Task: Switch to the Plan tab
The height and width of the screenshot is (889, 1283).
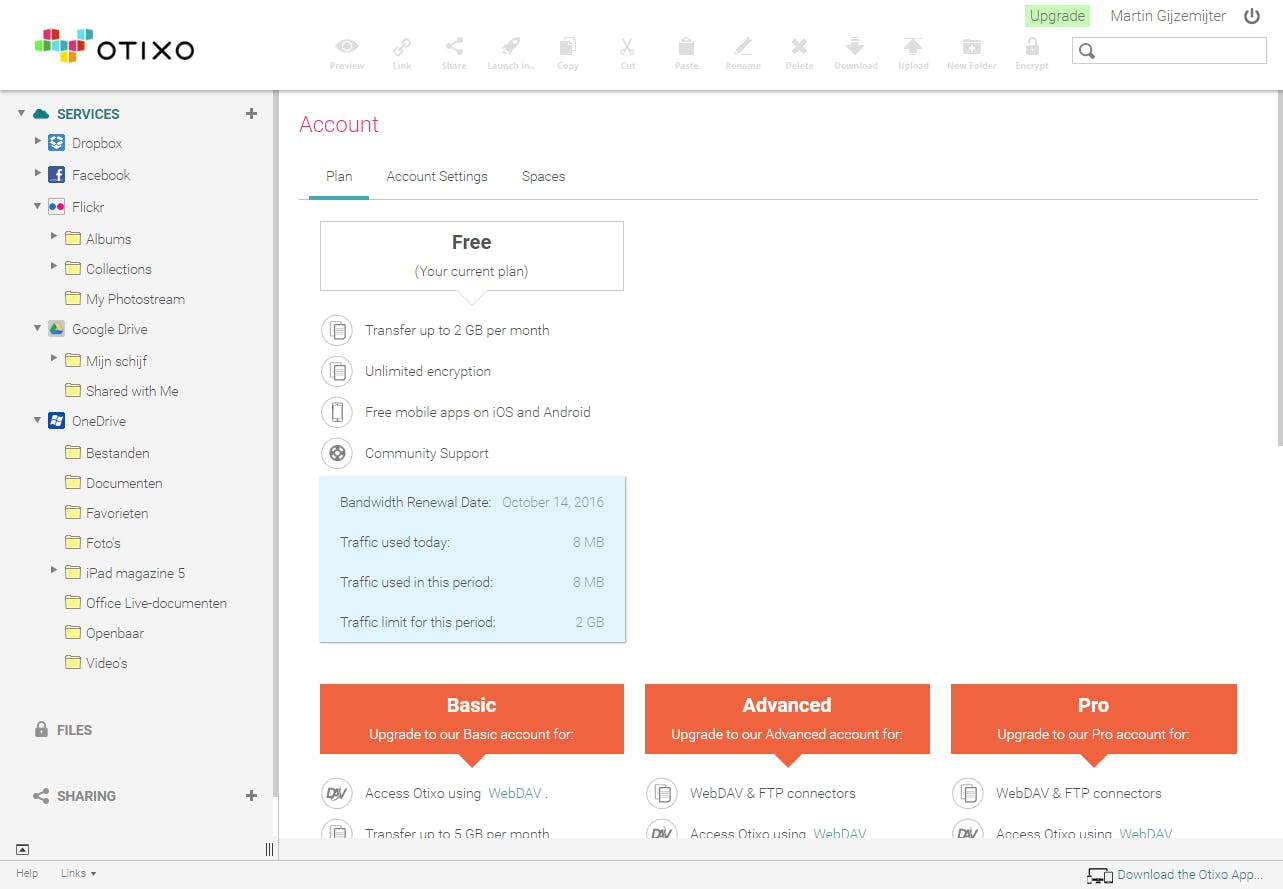Action: click(339, 177)
